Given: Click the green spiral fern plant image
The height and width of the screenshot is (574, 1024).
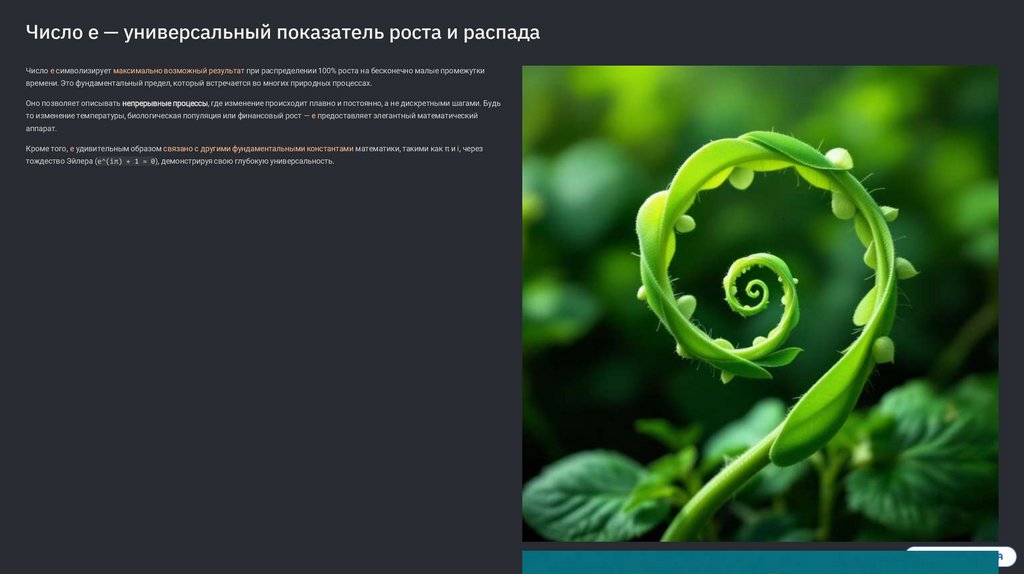Looking at the screenshot, I should pos(760,303).
